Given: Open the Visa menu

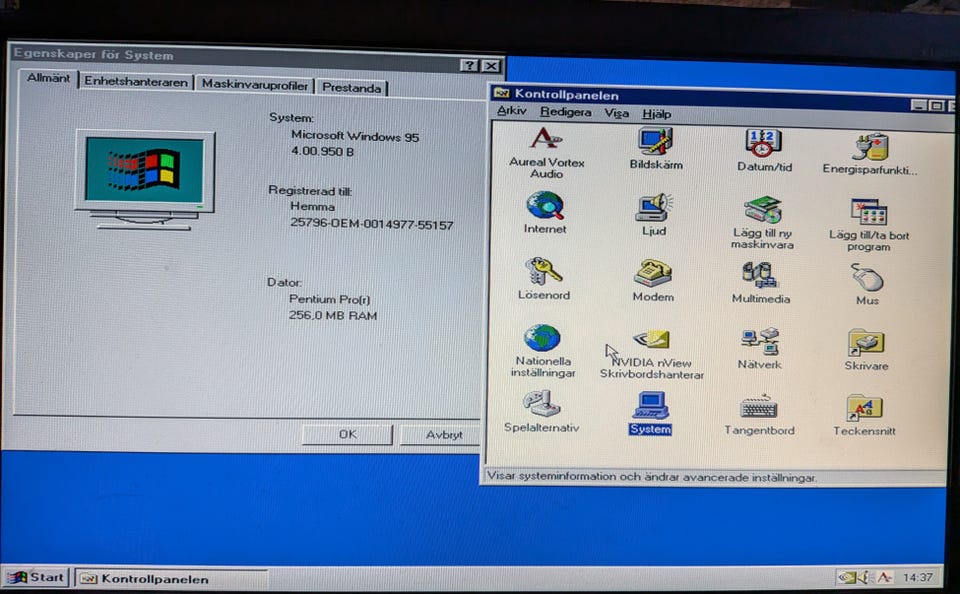Looking at the screenshot, I should [x=617, y=113].
